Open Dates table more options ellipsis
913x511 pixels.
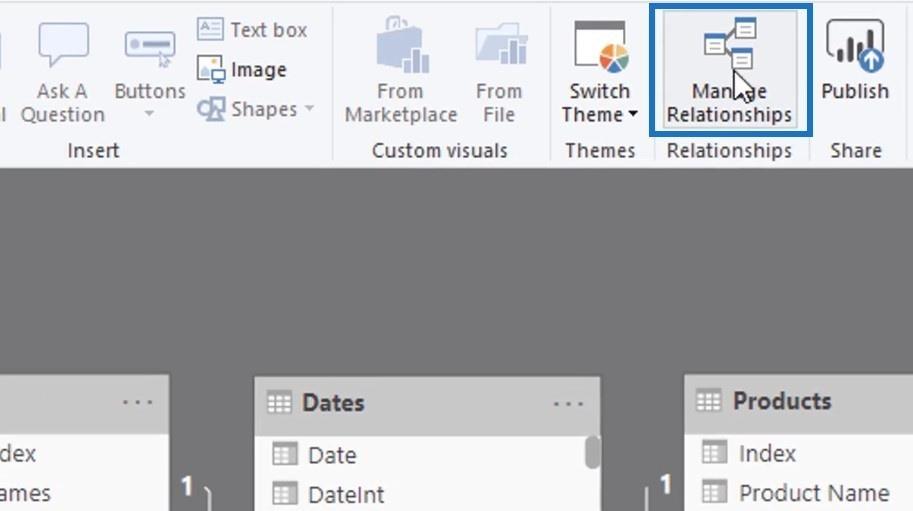click(x=568, y=403)
